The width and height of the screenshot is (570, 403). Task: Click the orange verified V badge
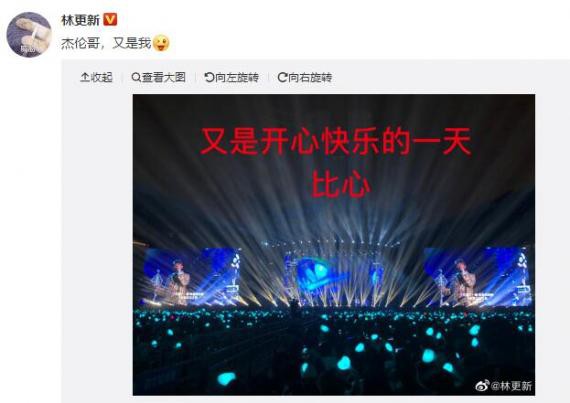[110, 19]
